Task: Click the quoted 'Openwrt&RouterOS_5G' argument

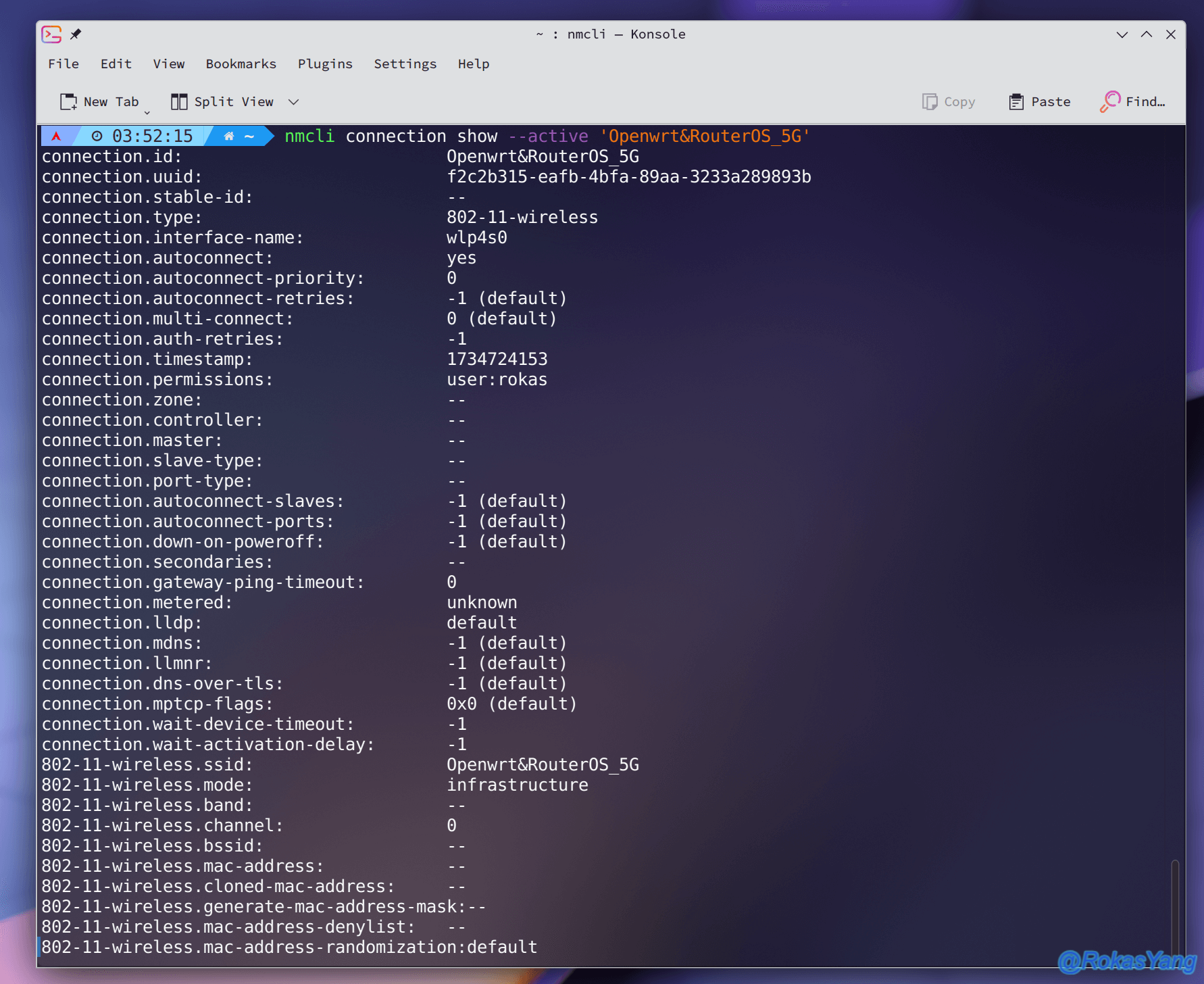Action: [x=705, y=136]
